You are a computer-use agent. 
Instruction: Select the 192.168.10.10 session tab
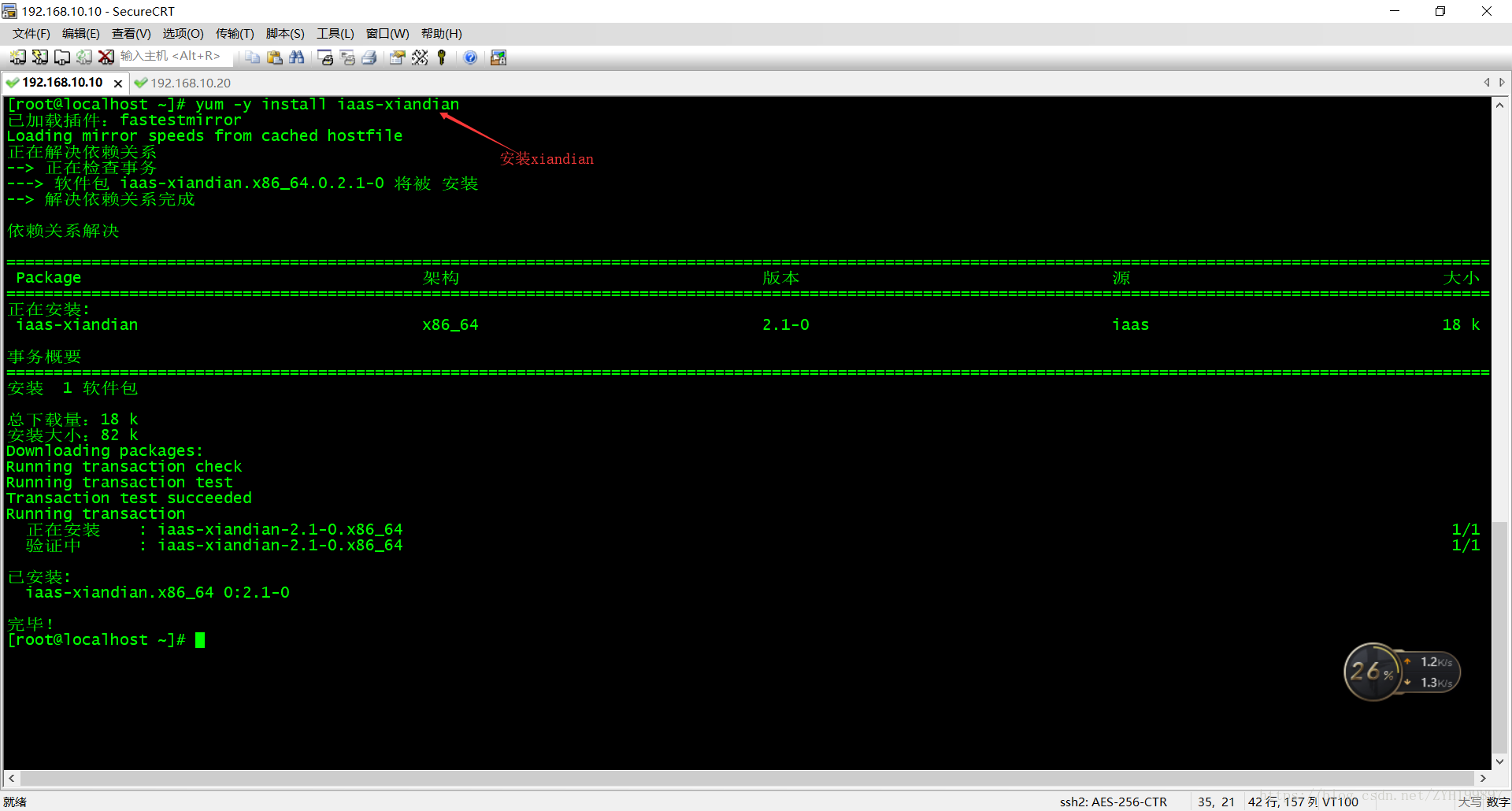tap(61, 83)
